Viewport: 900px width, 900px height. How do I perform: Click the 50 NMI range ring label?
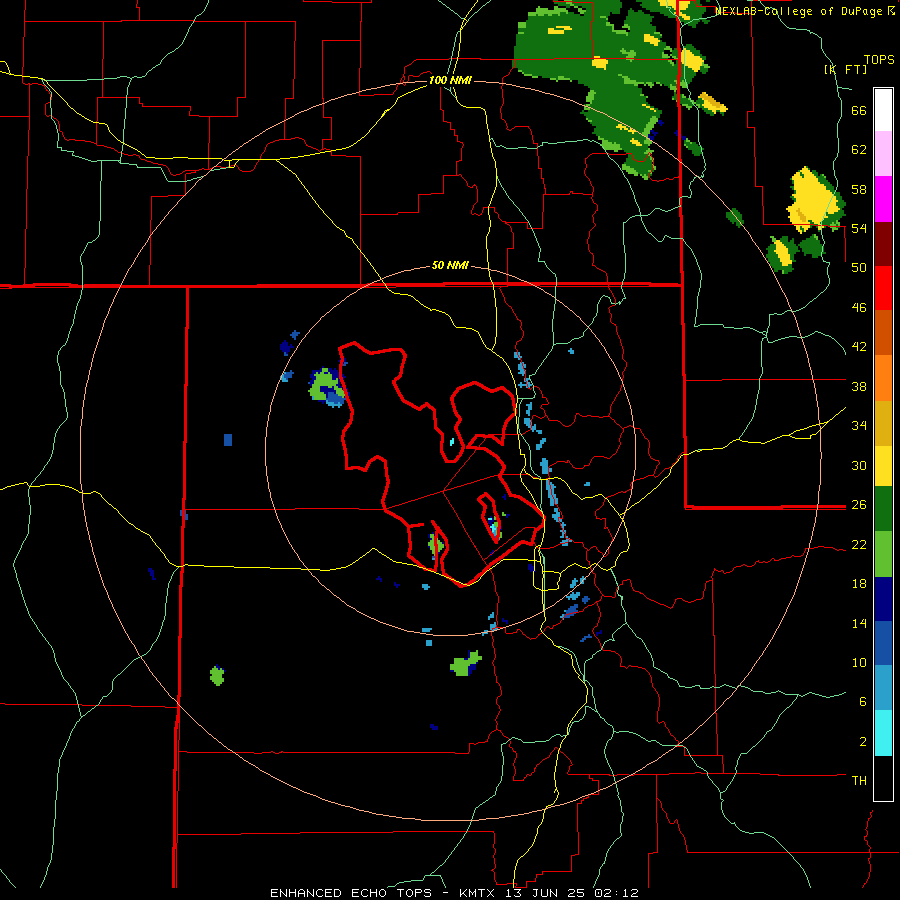450,265
